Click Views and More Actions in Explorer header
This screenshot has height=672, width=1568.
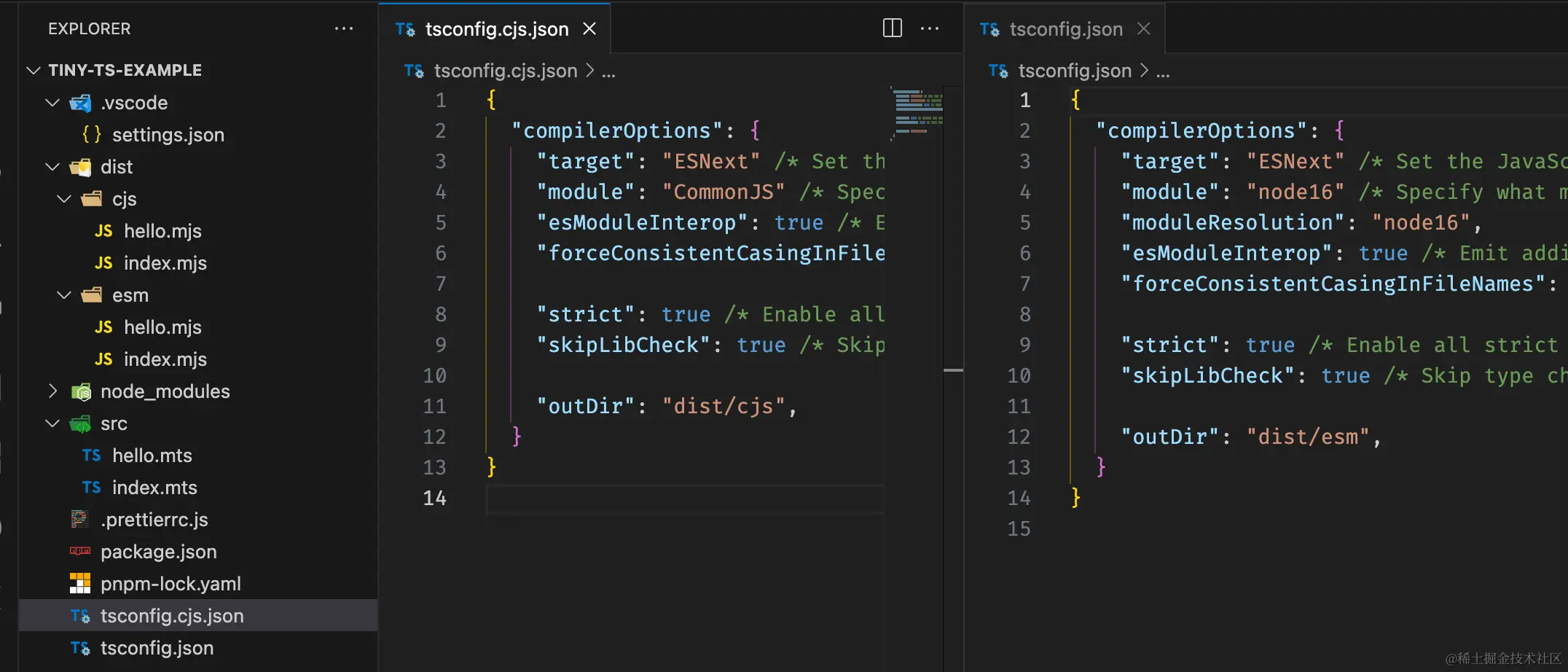[343, 28]
